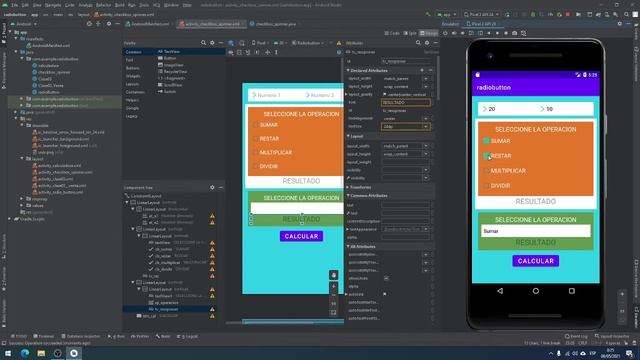Open the Build menu

pos(119,5)
